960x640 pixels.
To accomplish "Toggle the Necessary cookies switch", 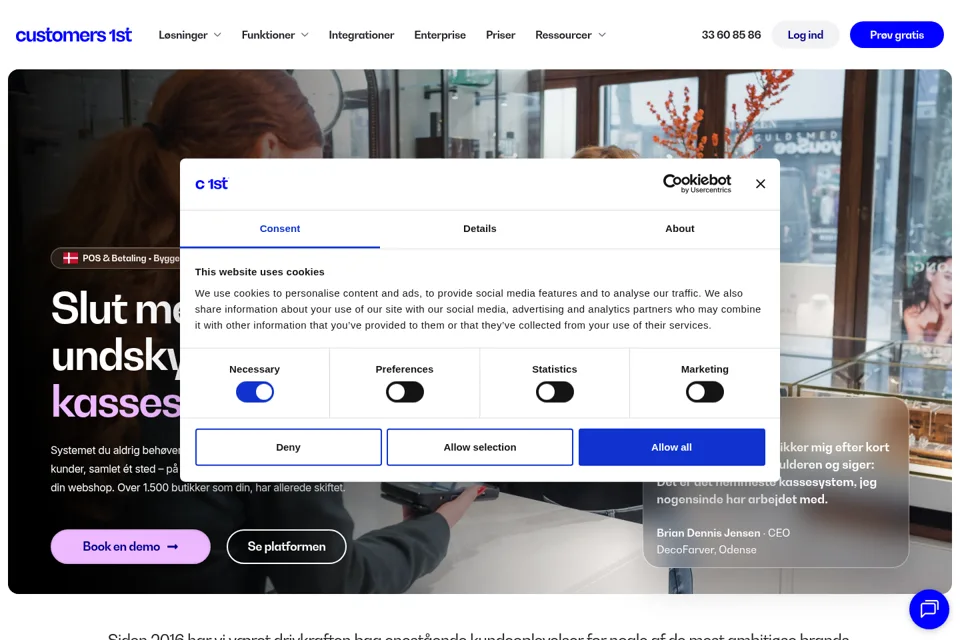I will click(x=255, y=392).
